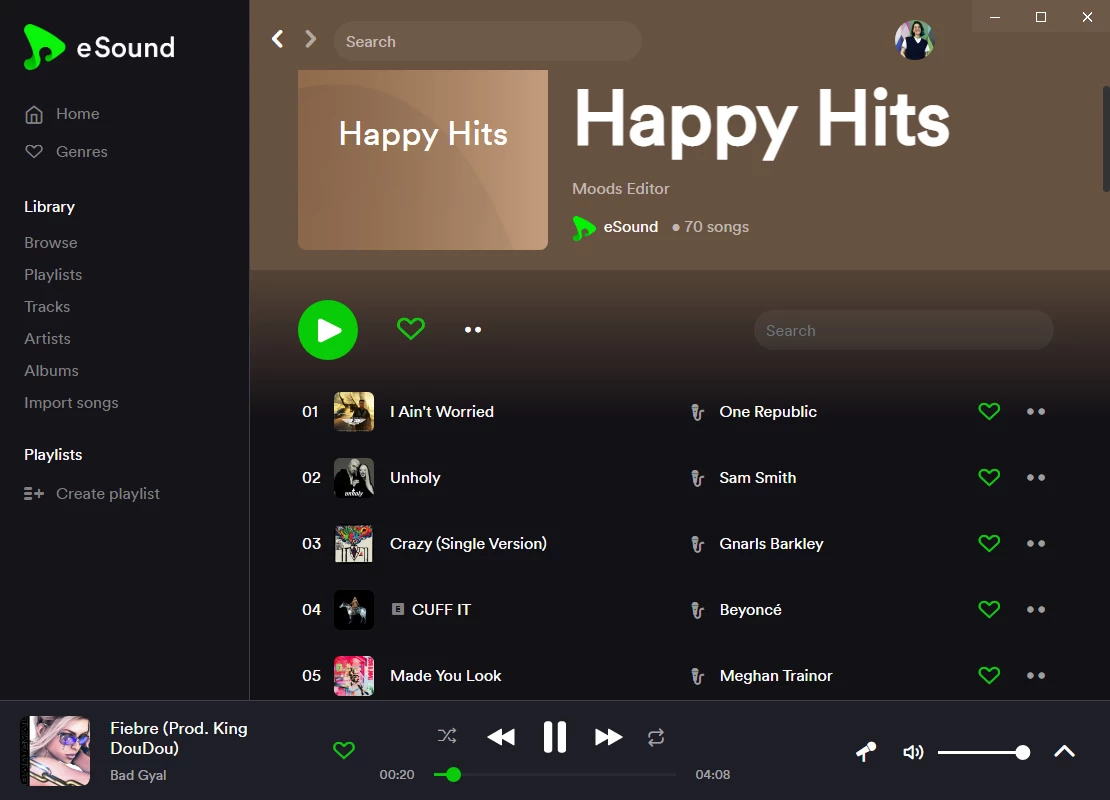Pause the current song
Viewport: 1110px width, 800px height.
coord(555,737)
